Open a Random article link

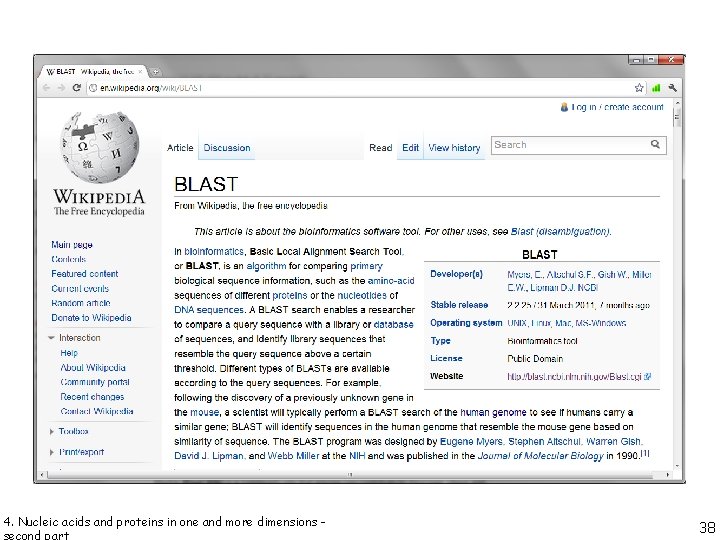point(81,303)
